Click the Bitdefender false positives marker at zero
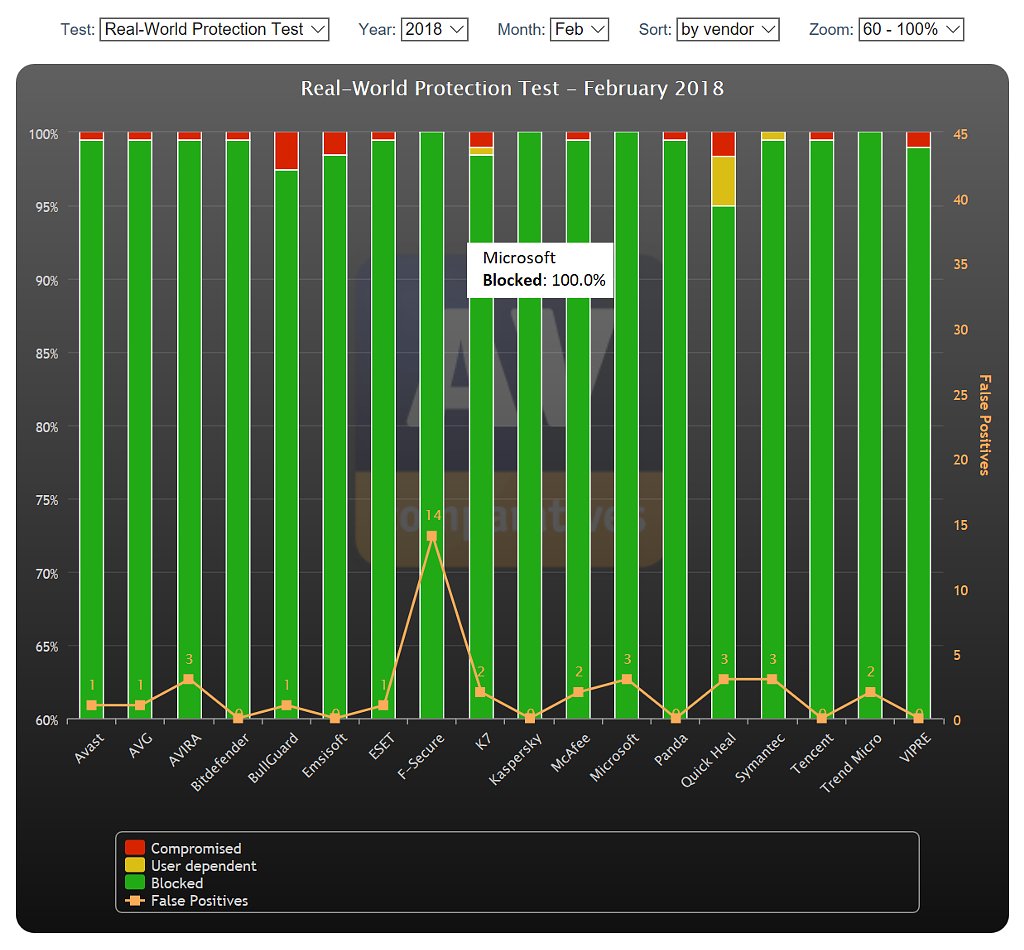Viewport: 1024px width, 950px height. tap(238, 718)
